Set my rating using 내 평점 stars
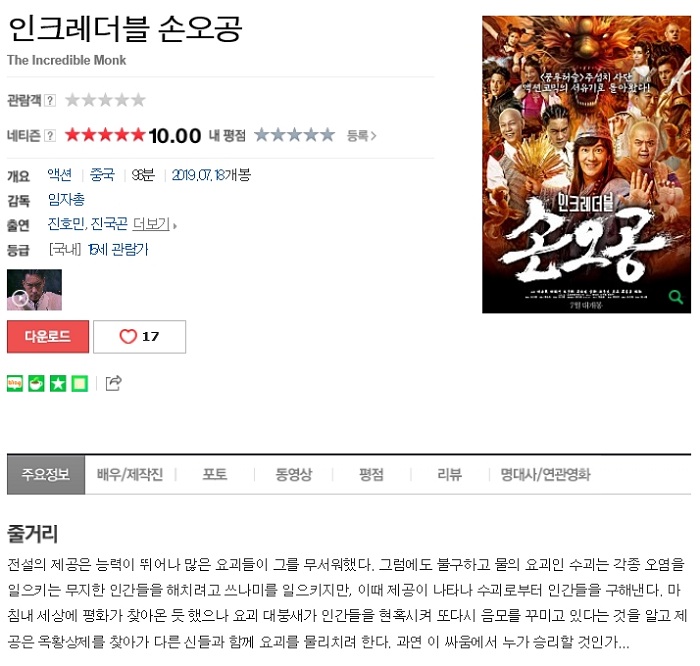 click(x=295, y=135)
